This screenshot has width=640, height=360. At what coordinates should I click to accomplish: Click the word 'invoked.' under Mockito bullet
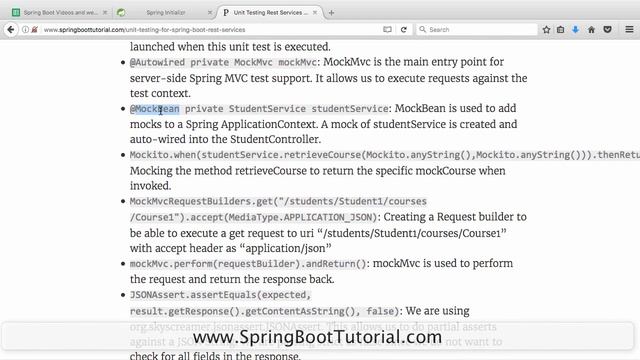pyautogui.click(x=150, y=186)
